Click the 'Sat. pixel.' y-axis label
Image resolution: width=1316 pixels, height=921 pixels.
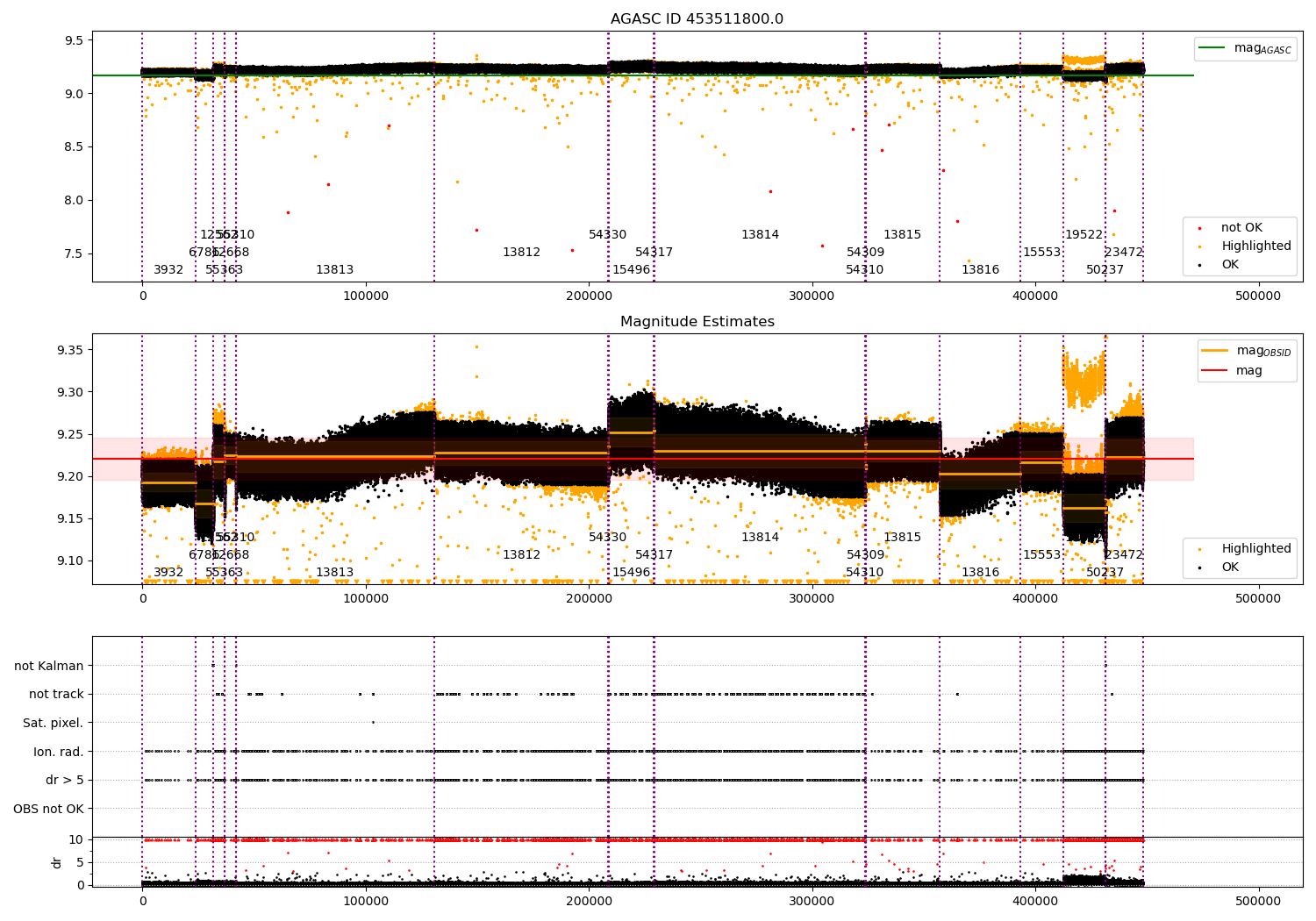54,723
